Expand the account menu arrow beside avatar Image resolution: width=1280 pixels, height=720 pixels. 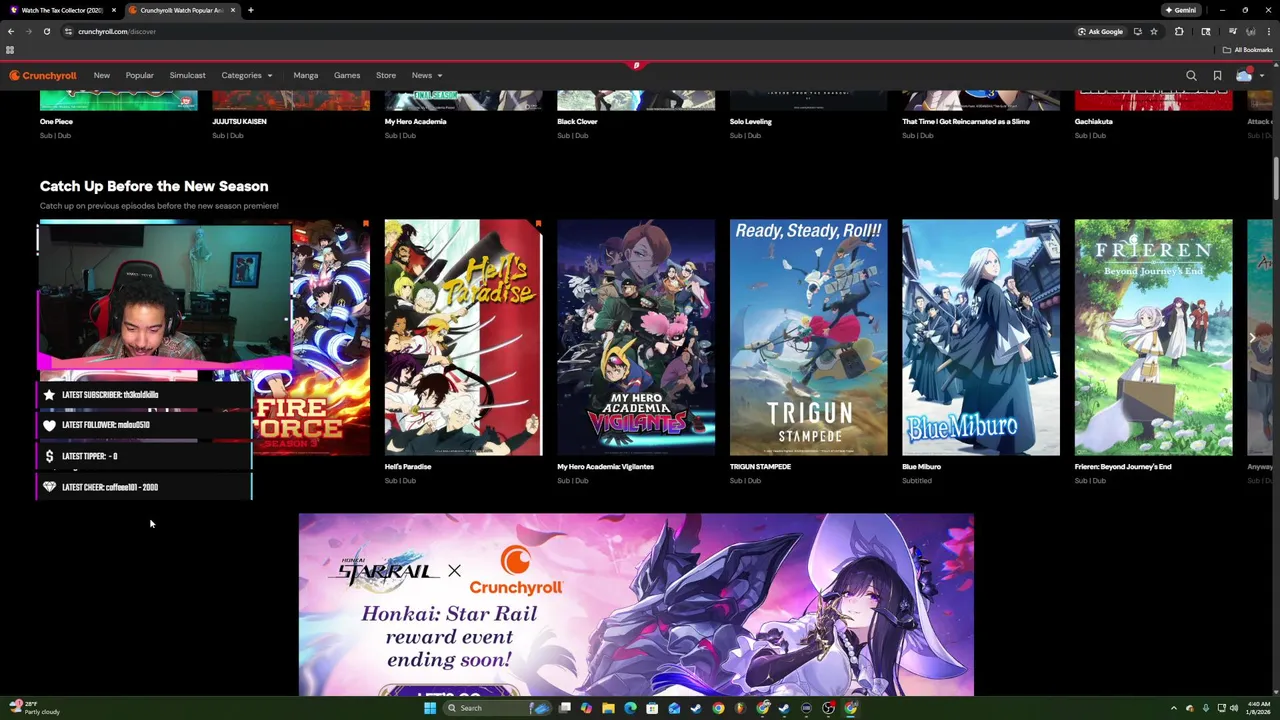point(1262,76)
